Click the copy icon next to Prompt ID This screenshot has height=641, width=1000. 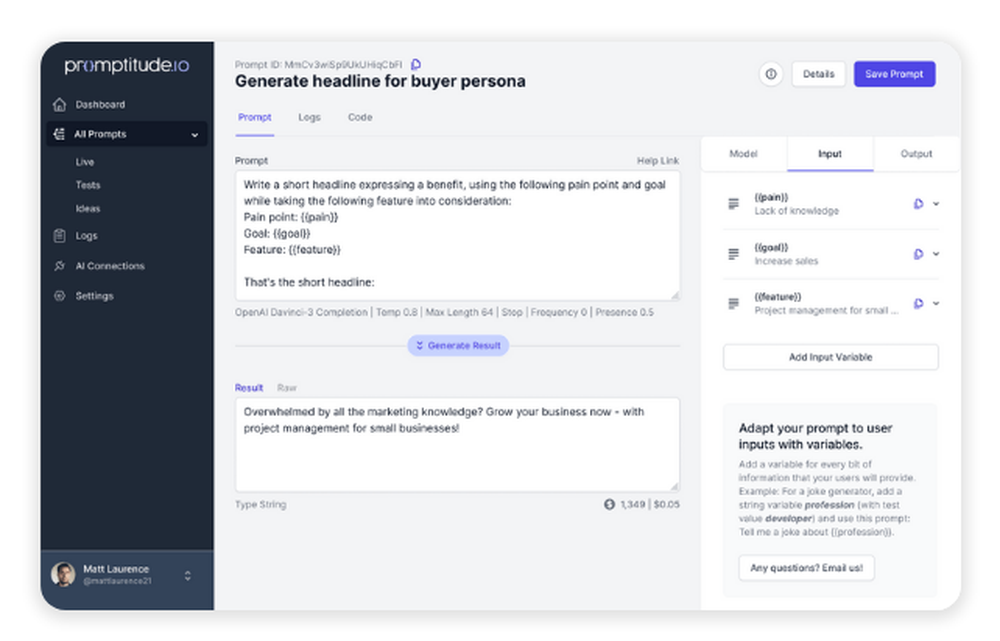click(x=416, y=63)
